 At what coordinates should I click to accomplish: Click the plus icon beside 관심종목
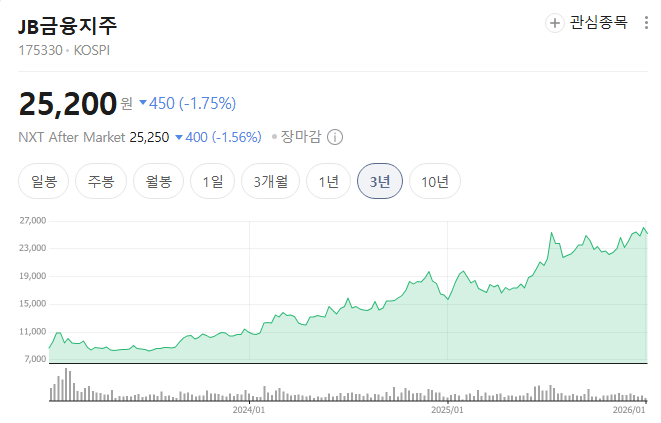555,23
